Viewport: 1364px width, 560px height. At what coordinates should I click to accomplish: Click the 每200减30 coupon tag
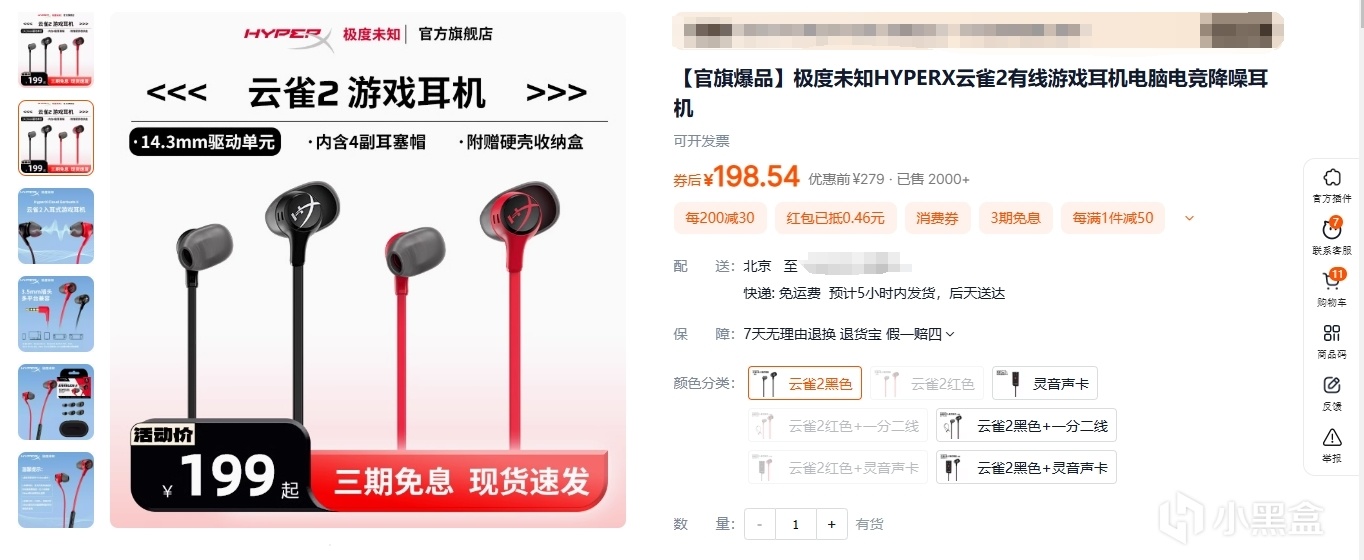point(720,218)
